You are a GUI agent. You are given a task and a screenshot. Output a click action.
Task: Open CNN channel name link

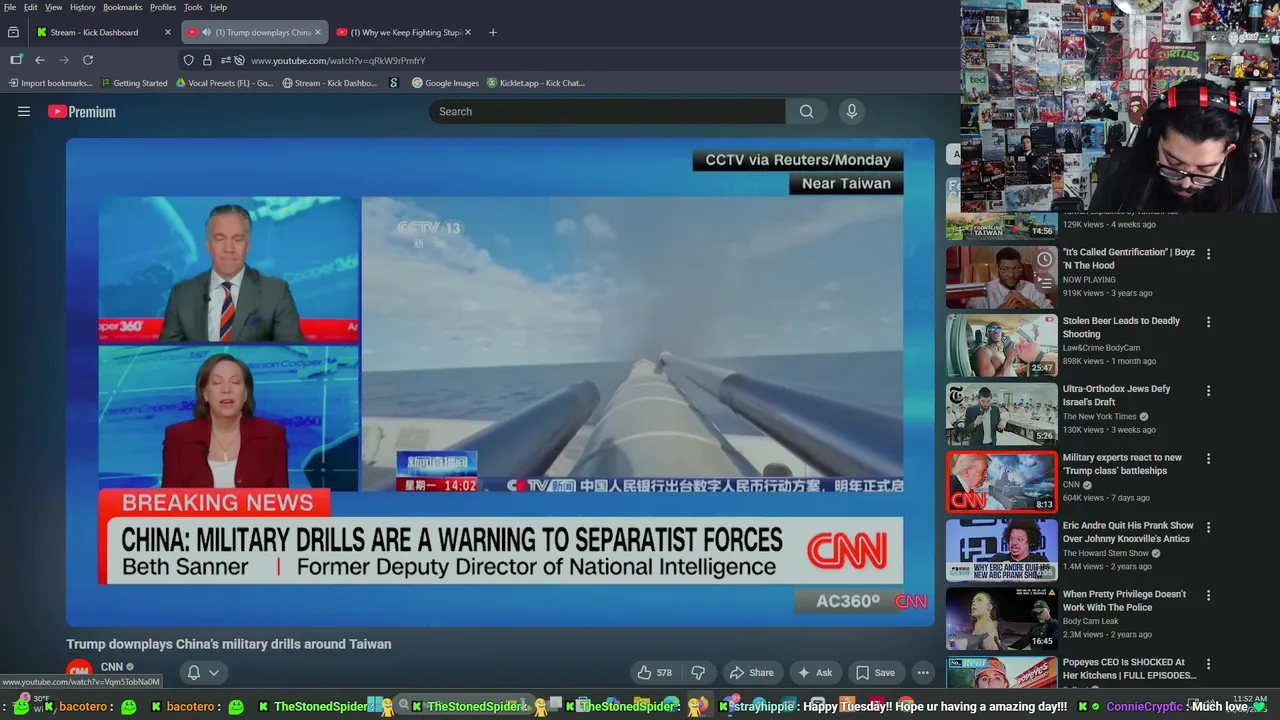point(112,667)
